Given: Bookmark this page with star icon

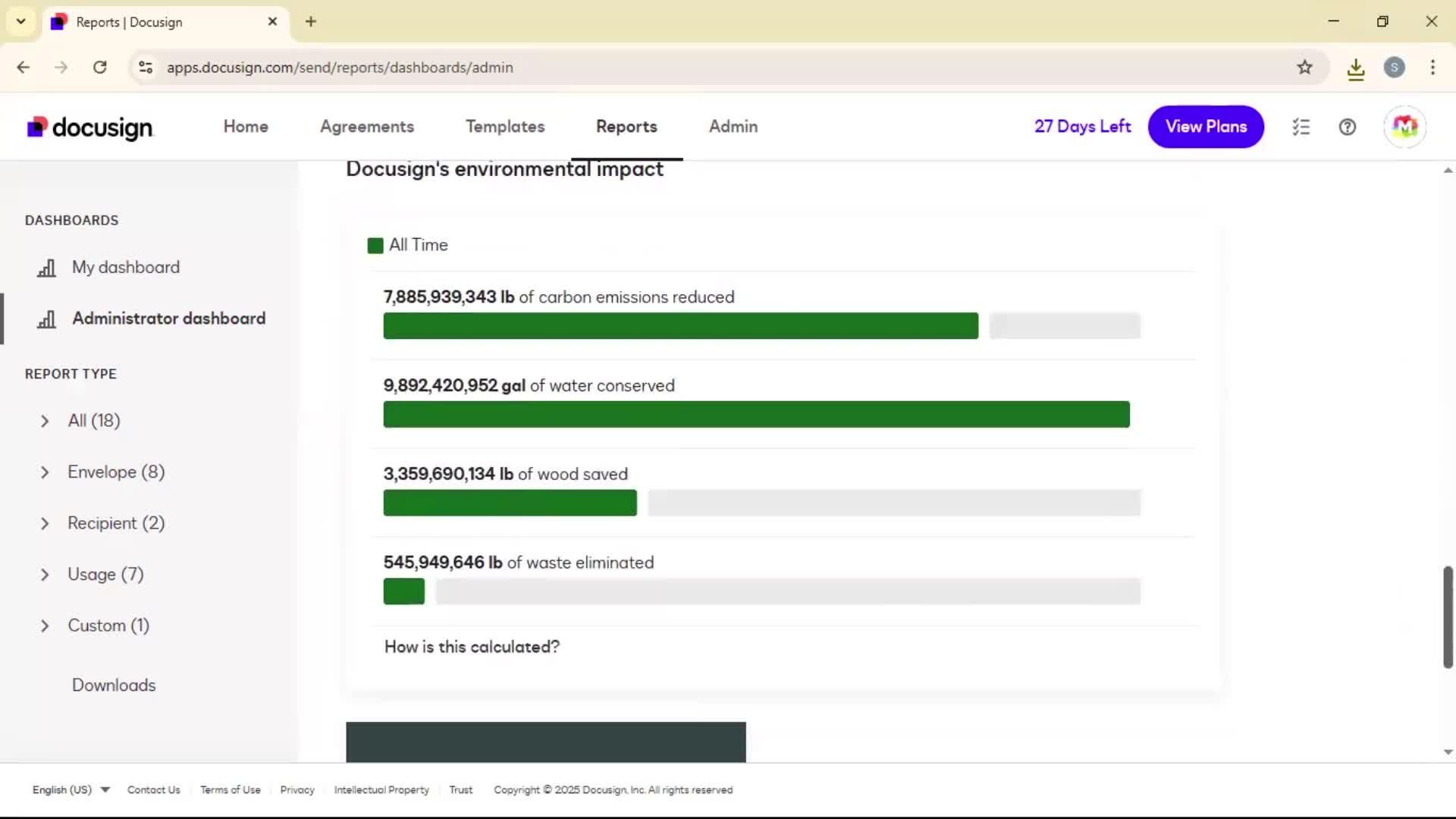Looking at the screenshot, I should (1304, 67).
